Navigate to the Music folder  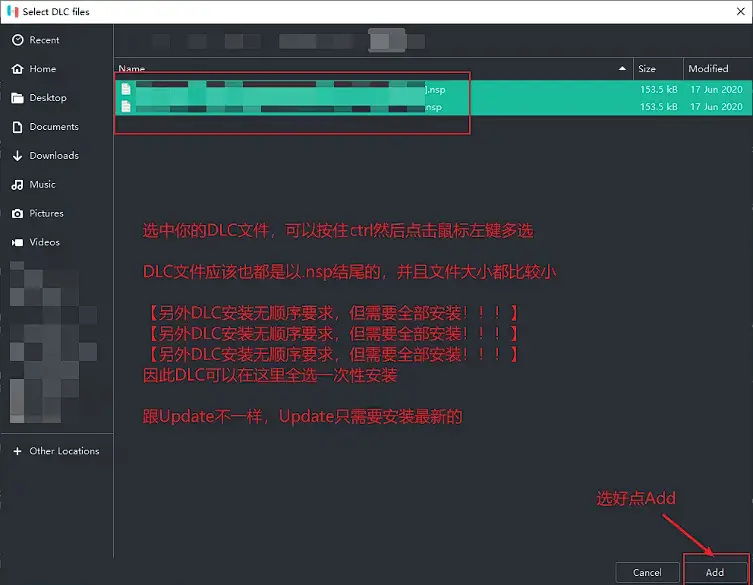click(42, 185)
